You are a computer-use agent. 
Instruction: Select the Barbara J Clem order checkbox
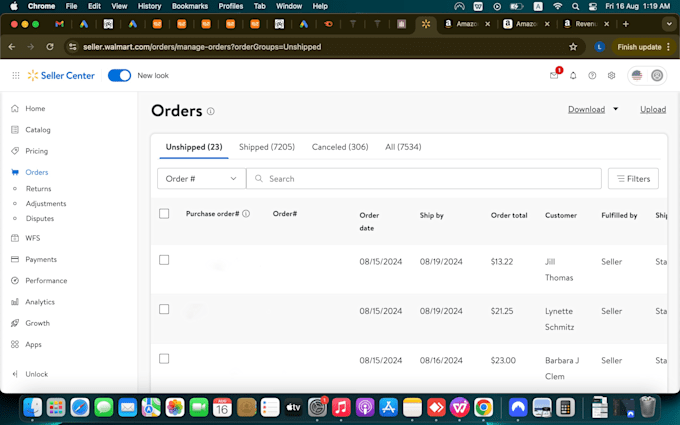164,359
